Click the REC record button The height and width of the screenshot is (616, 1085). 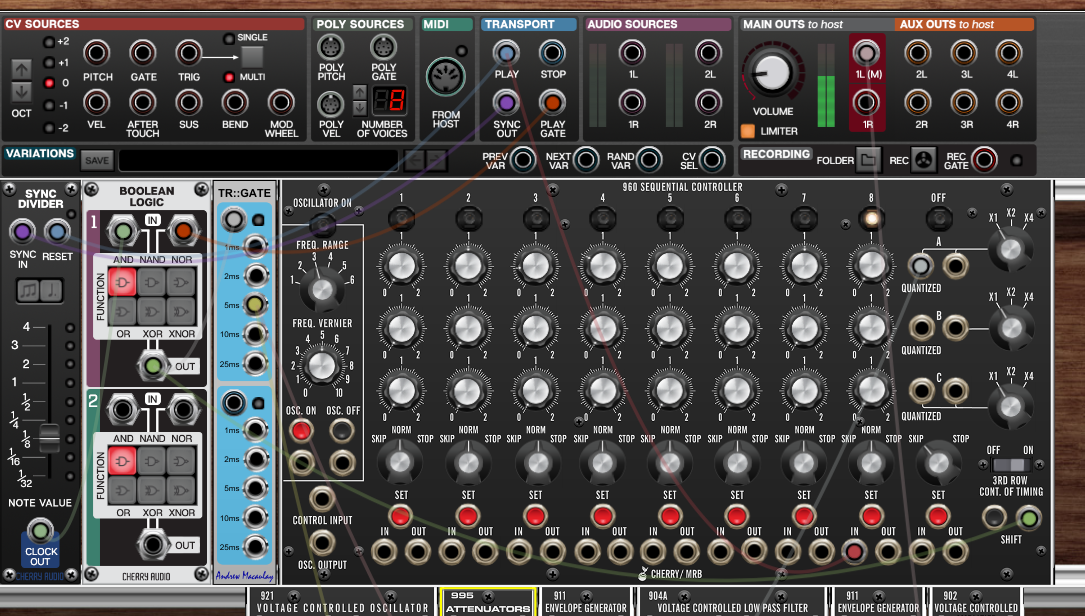pos(923,160)
